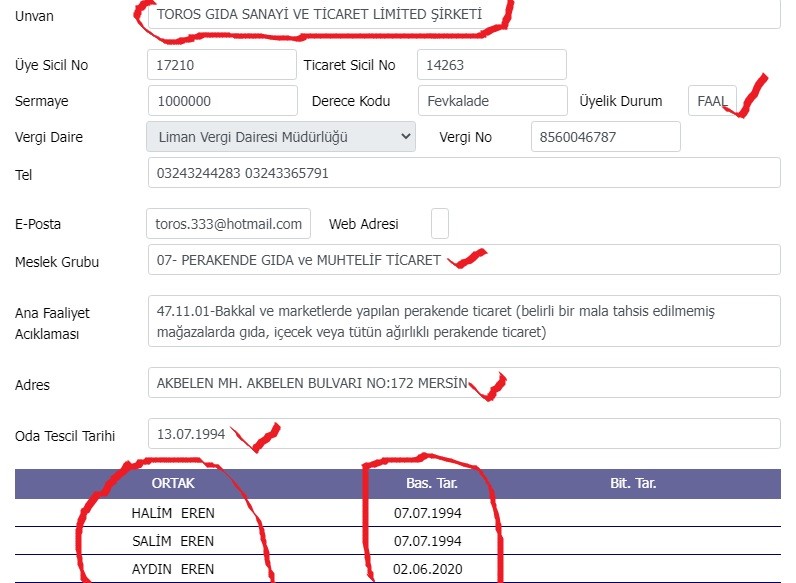The height and width of the screenshot is (583, 796).
Task: Focus the Sermaye input box
Action: pos(222,101)
